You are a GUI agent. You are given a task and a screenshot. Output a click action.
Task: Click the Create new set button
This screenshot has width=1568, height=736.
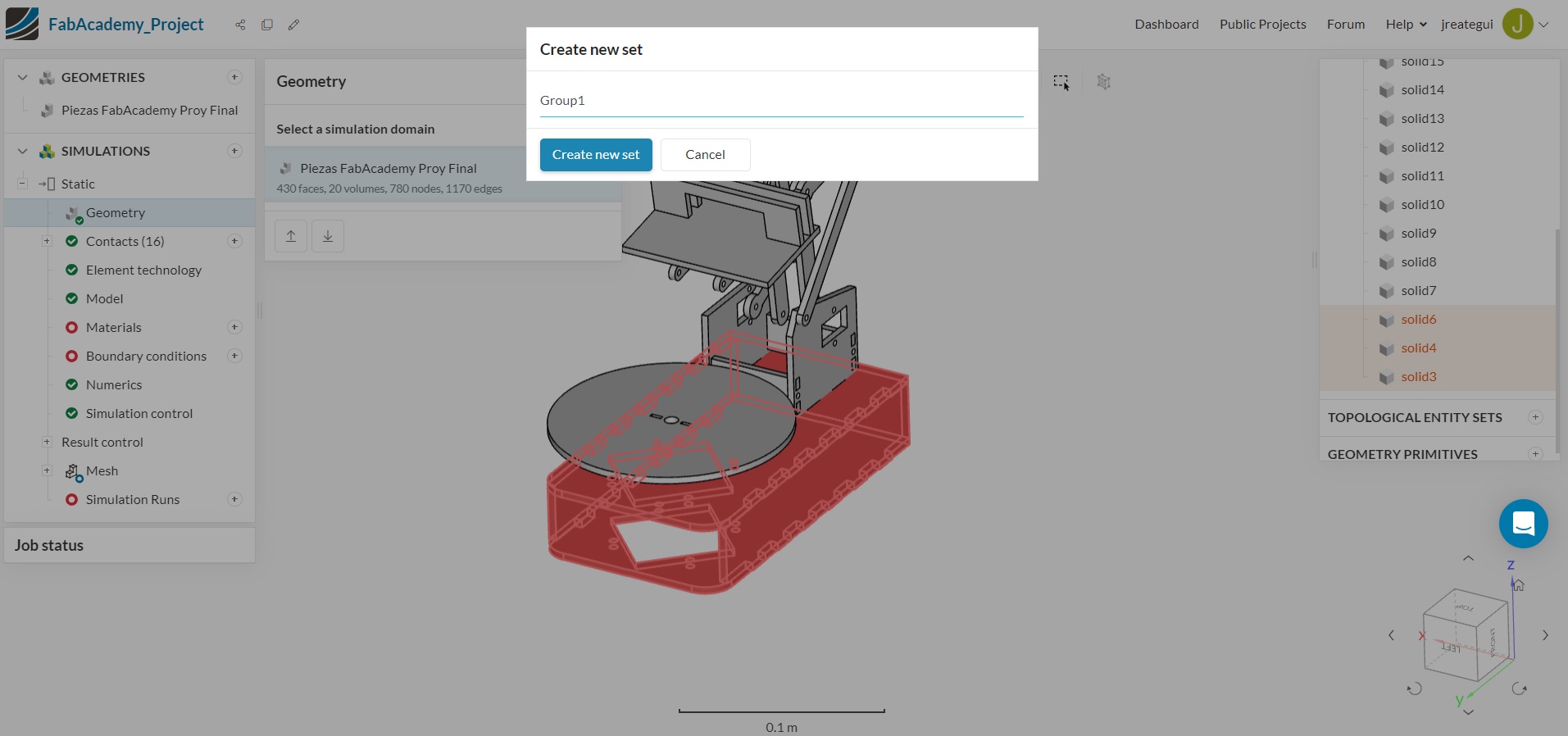(x=596, y=155)
